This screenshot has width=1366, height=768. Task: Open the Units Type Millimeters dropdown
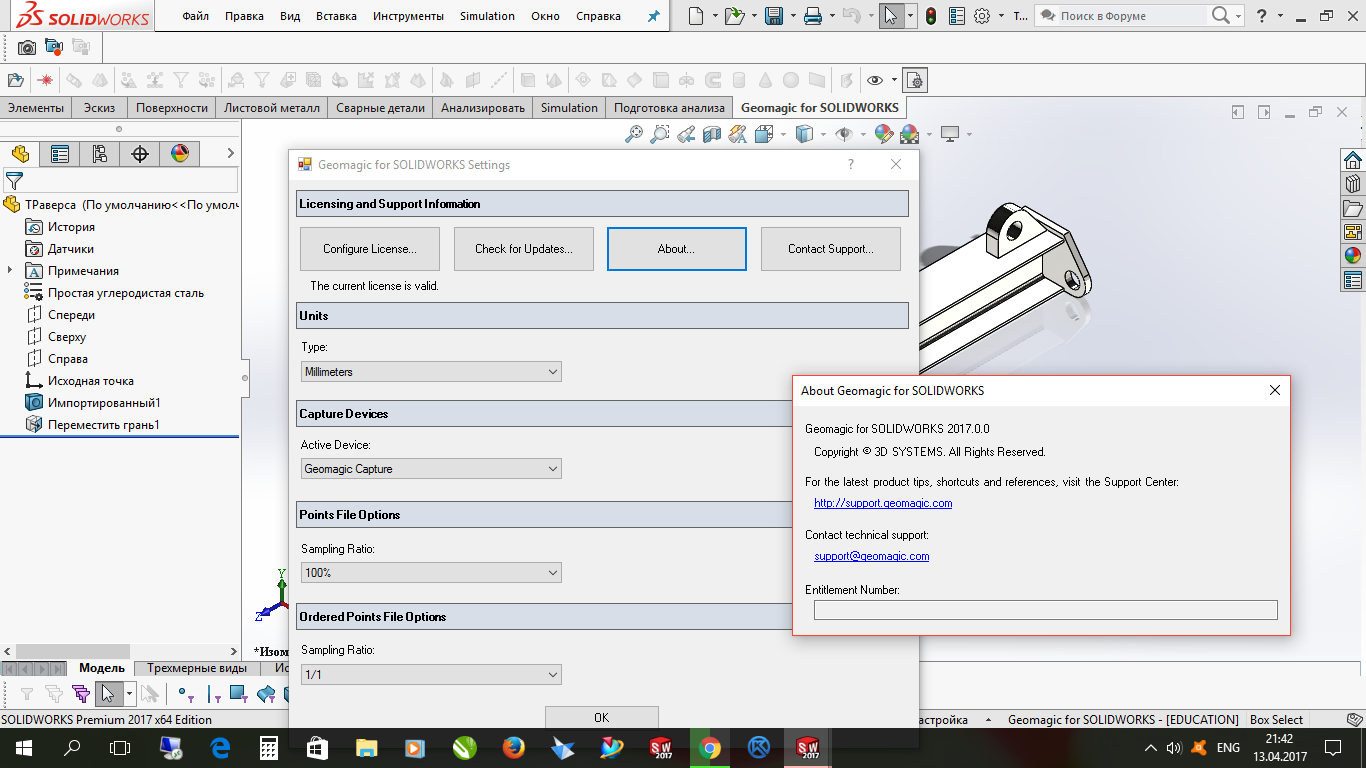click(x=431, y=371)
